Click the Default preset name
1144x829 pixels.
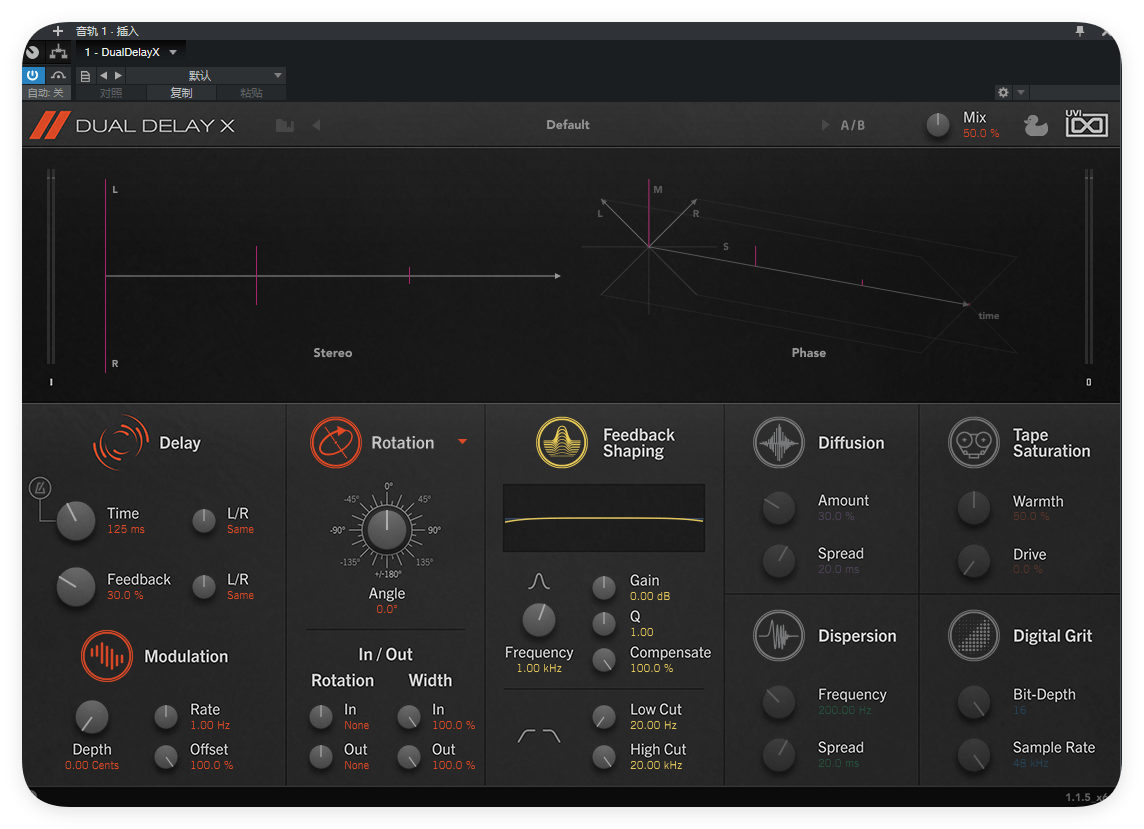568,125
